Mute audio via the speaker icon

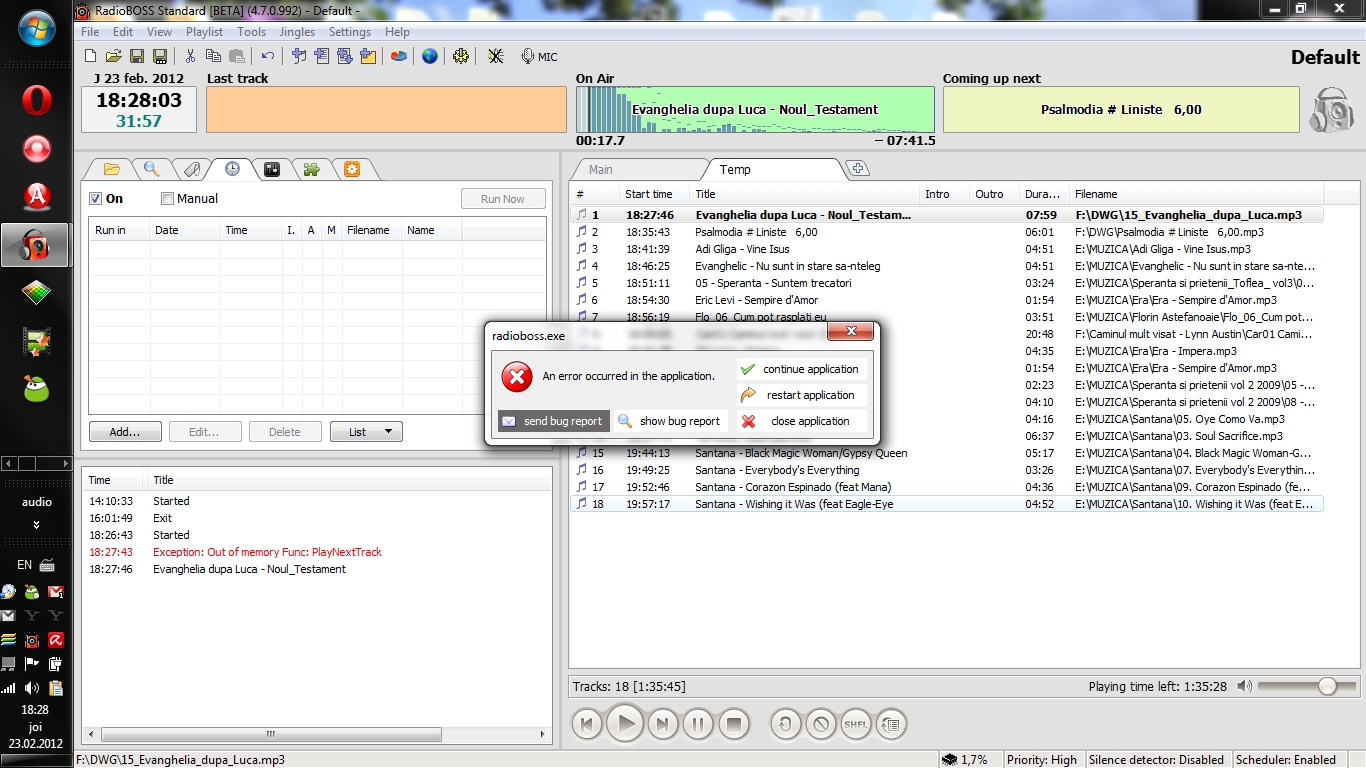tap(1244, 686)
